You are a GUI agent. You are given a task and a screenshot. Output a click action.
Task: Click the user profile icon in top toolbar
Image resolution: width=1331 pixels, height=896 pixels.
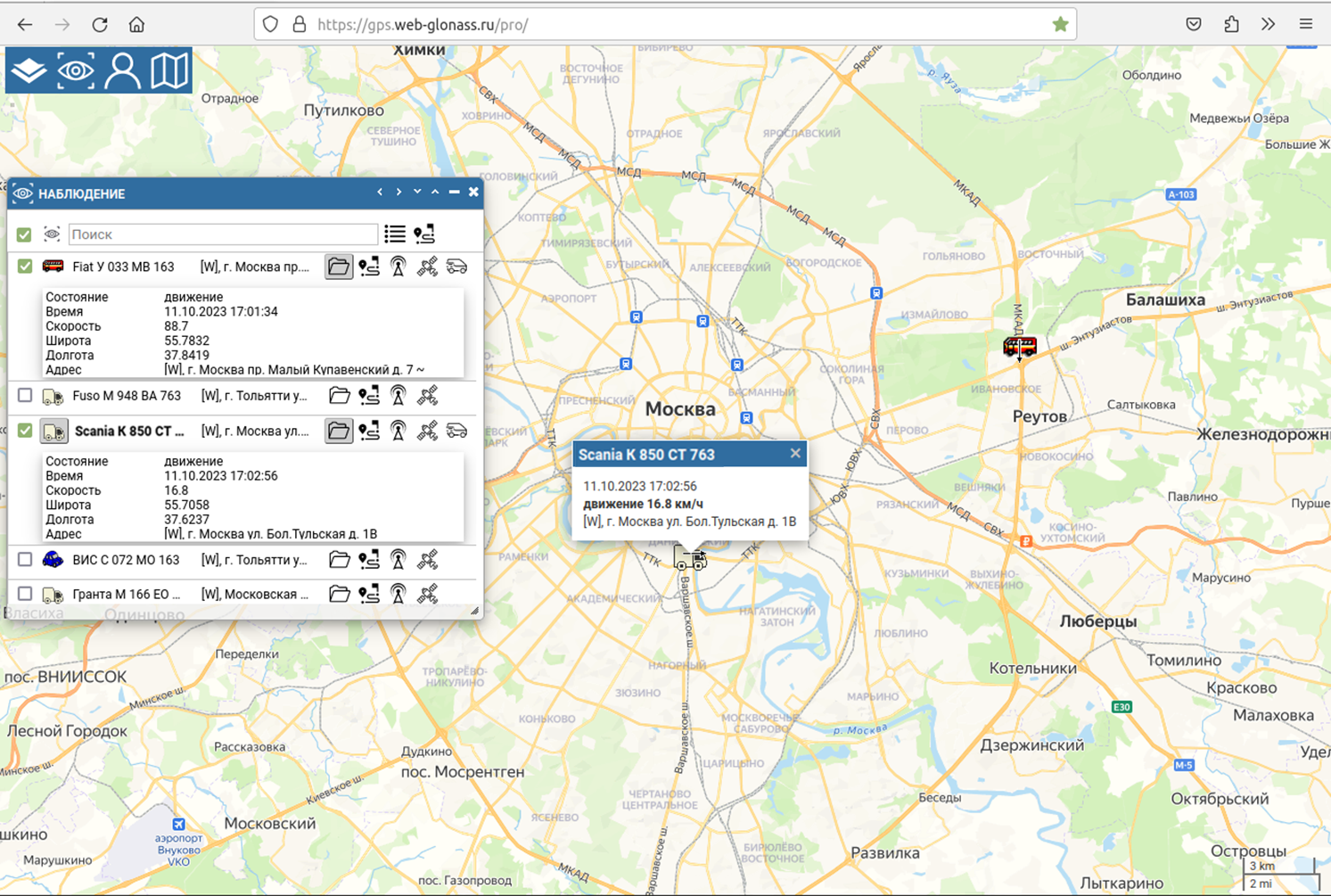click(x=122, y=70)
